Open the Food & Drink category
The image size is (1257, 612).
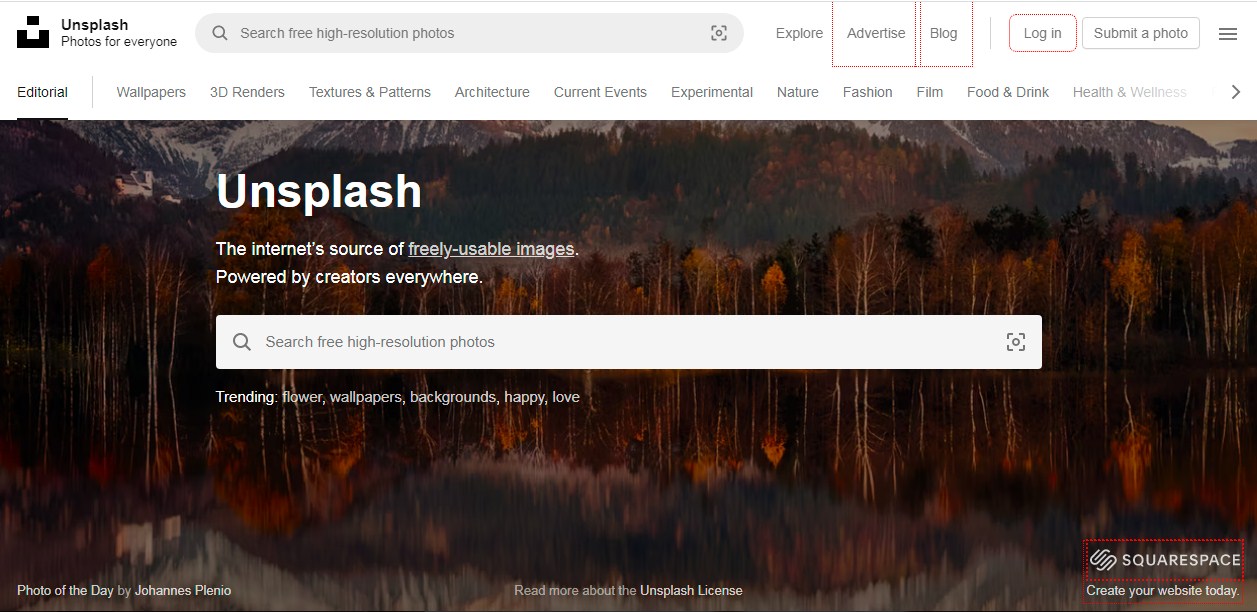[1008, 92]
